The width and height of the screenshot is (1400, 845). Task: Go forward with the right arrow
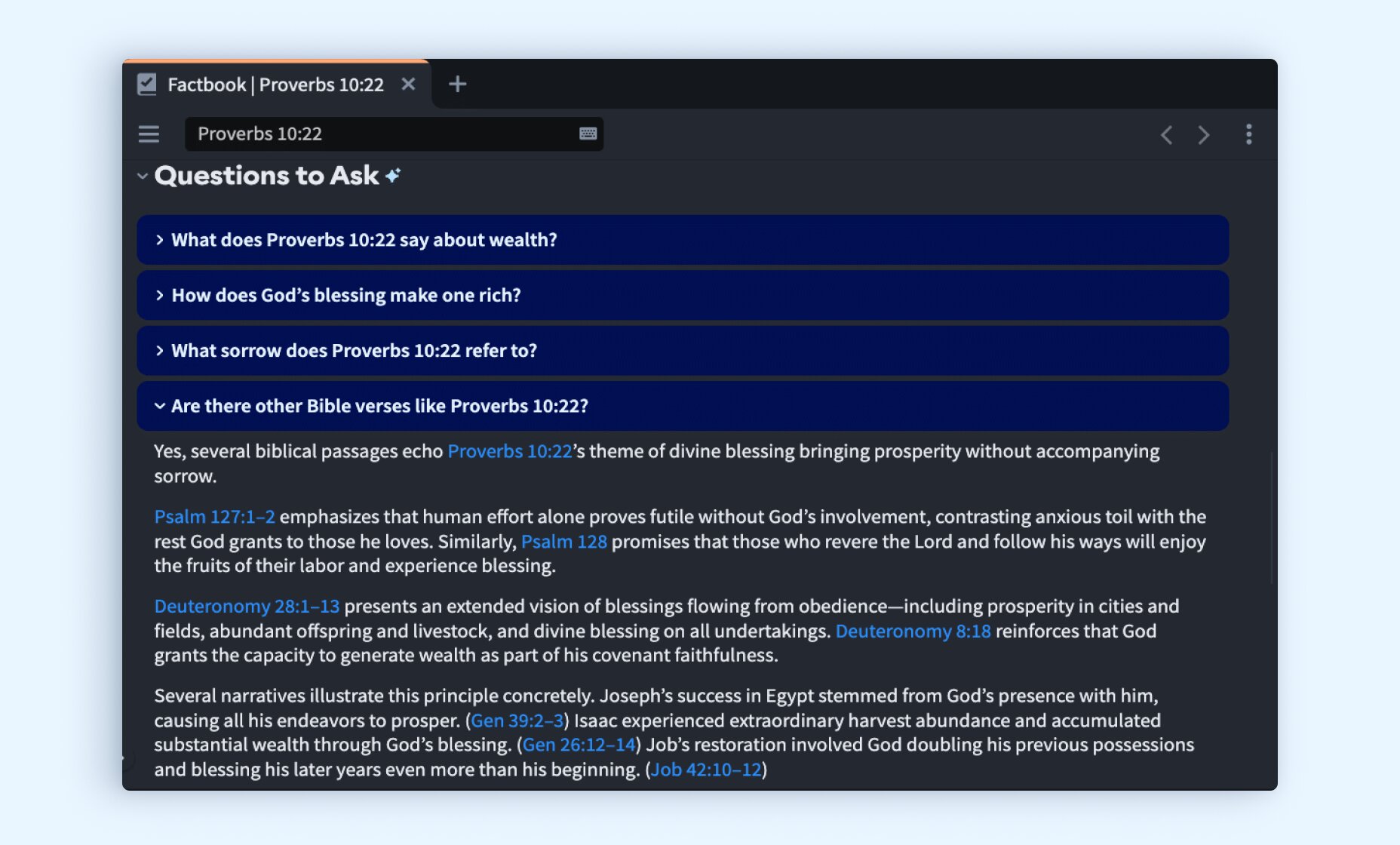pyautogui.click(x=1204, y=135)
